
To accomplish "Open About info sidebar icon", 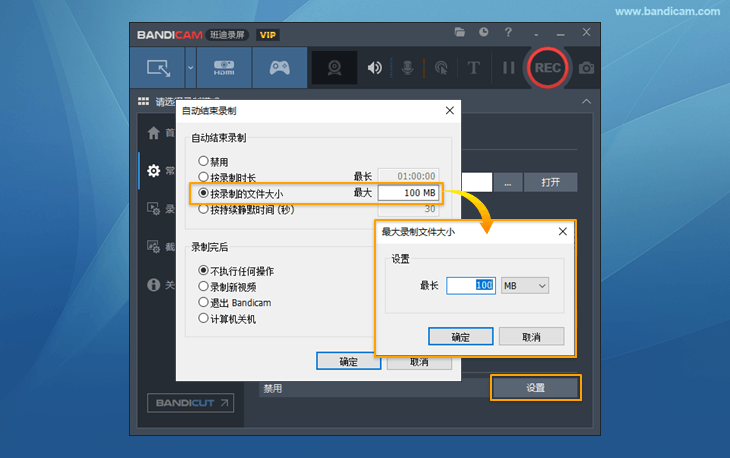I will click(x=154, y=284).
